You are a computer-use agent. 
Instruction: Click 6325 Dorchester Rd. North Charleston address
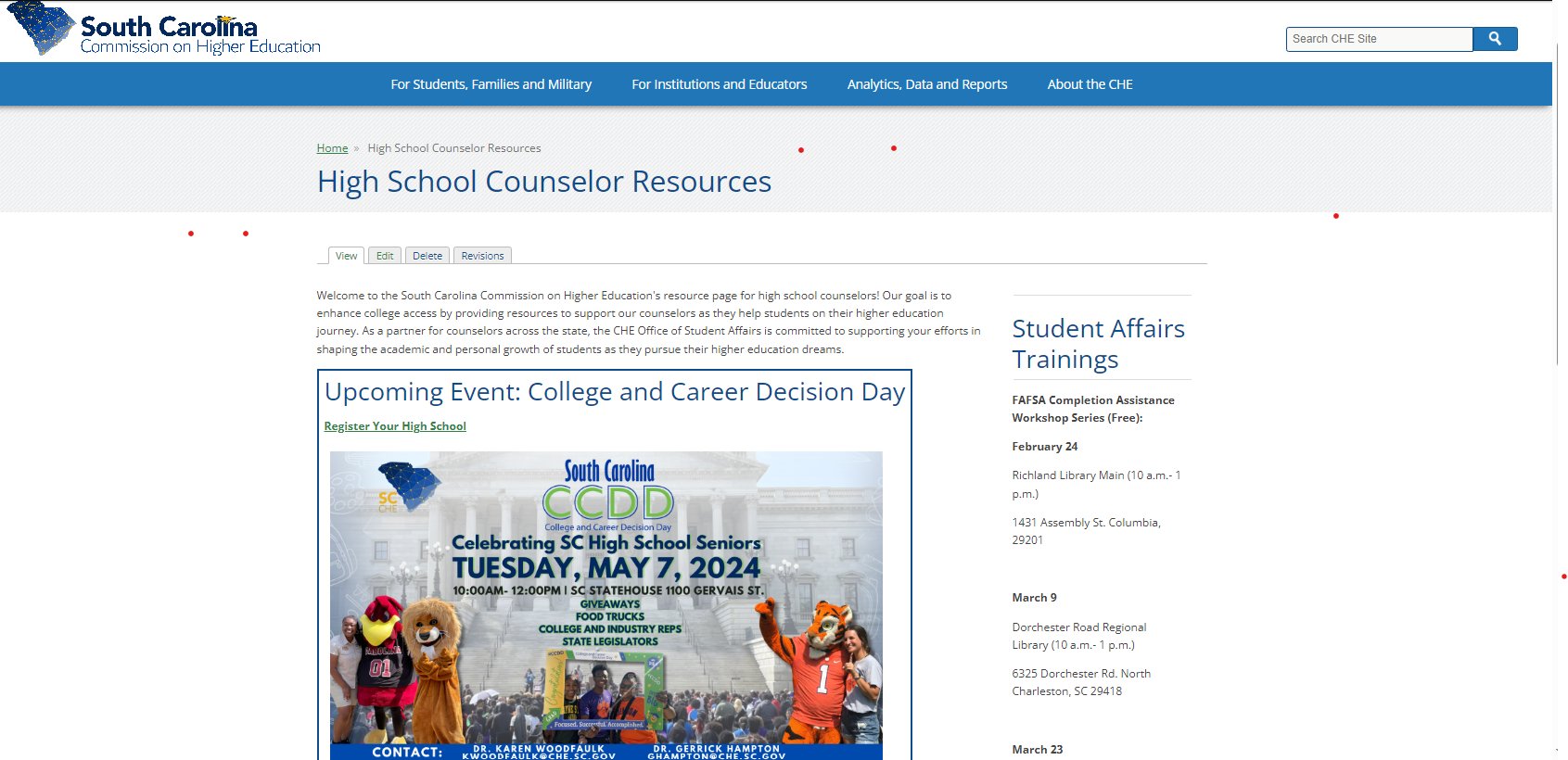pos(1081,682)
